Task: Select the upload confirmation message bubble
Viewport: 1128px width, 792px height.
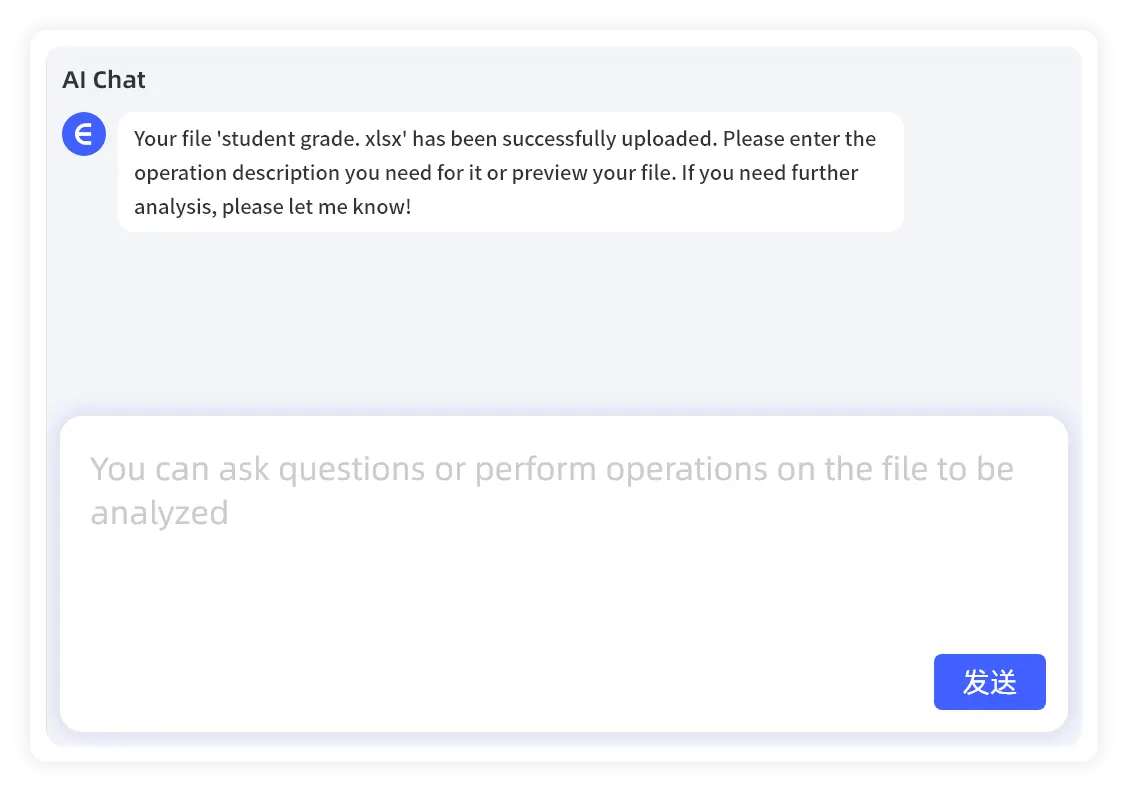Action: tap(510, 172)
